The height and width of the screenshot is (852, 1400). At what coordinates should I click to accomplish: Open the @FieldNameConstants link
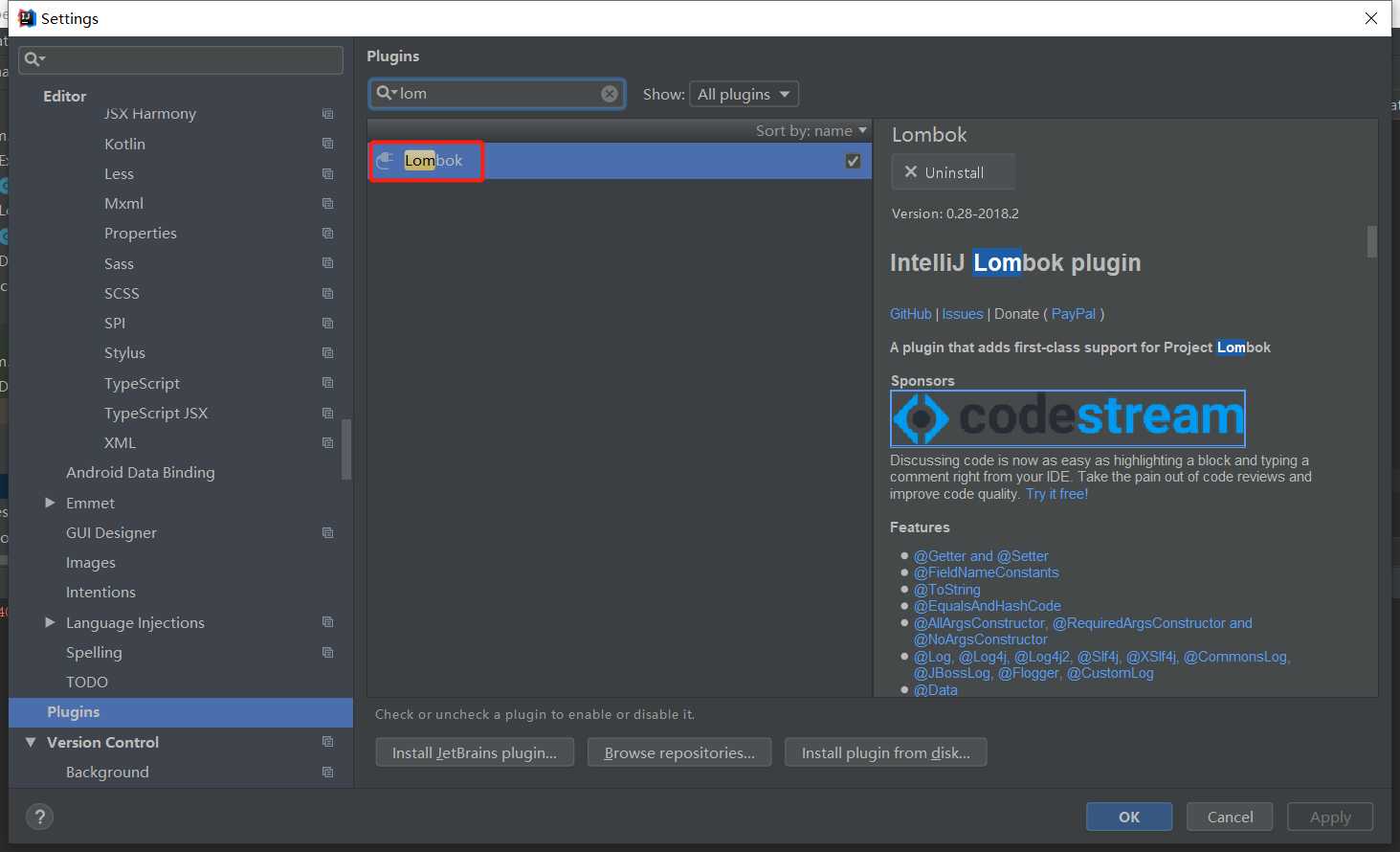pos(987,572)
